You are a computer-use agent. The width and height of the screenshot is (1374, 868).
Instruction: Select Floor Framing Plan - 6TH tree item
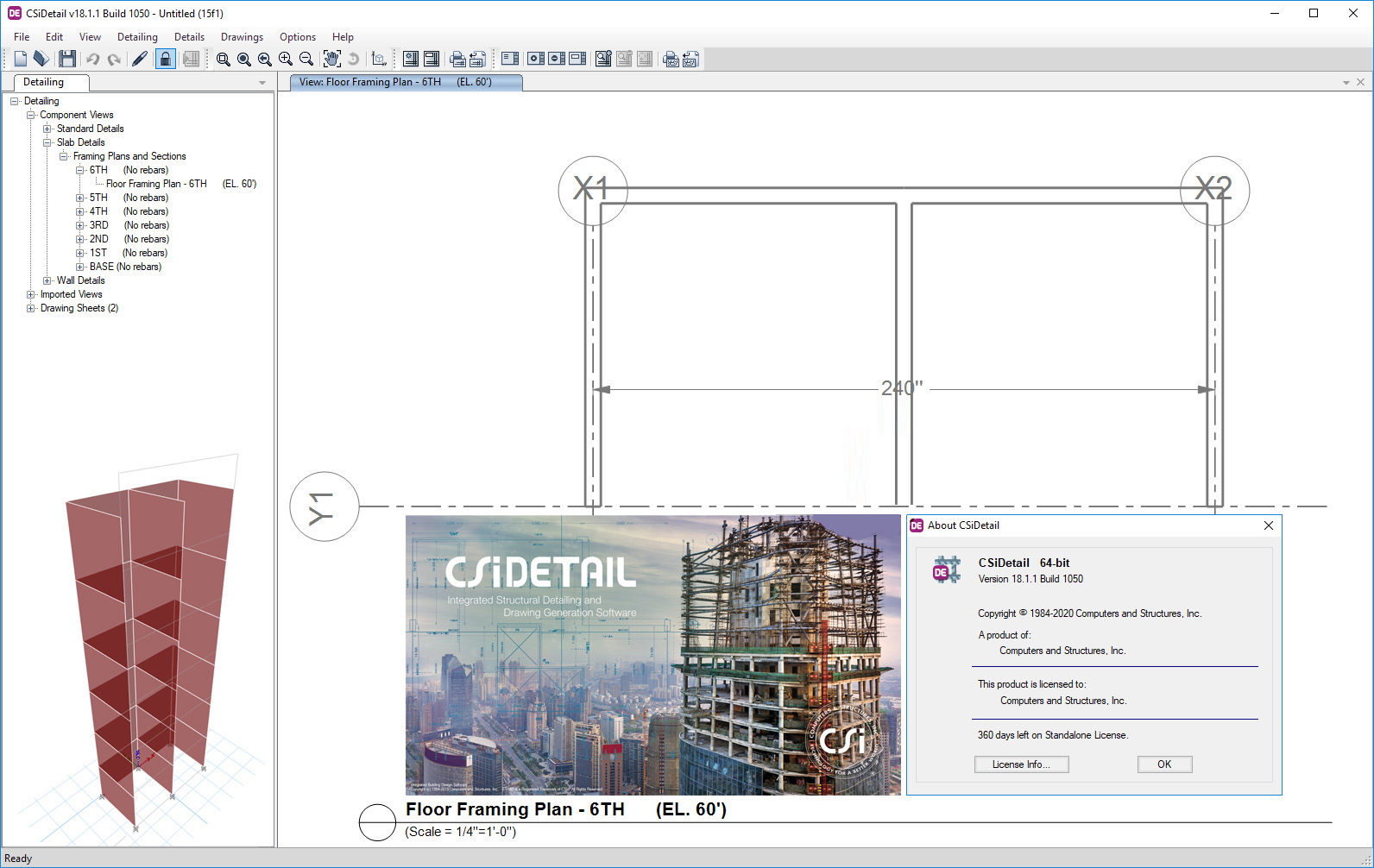pyautogui.click(x=181, y=184)
